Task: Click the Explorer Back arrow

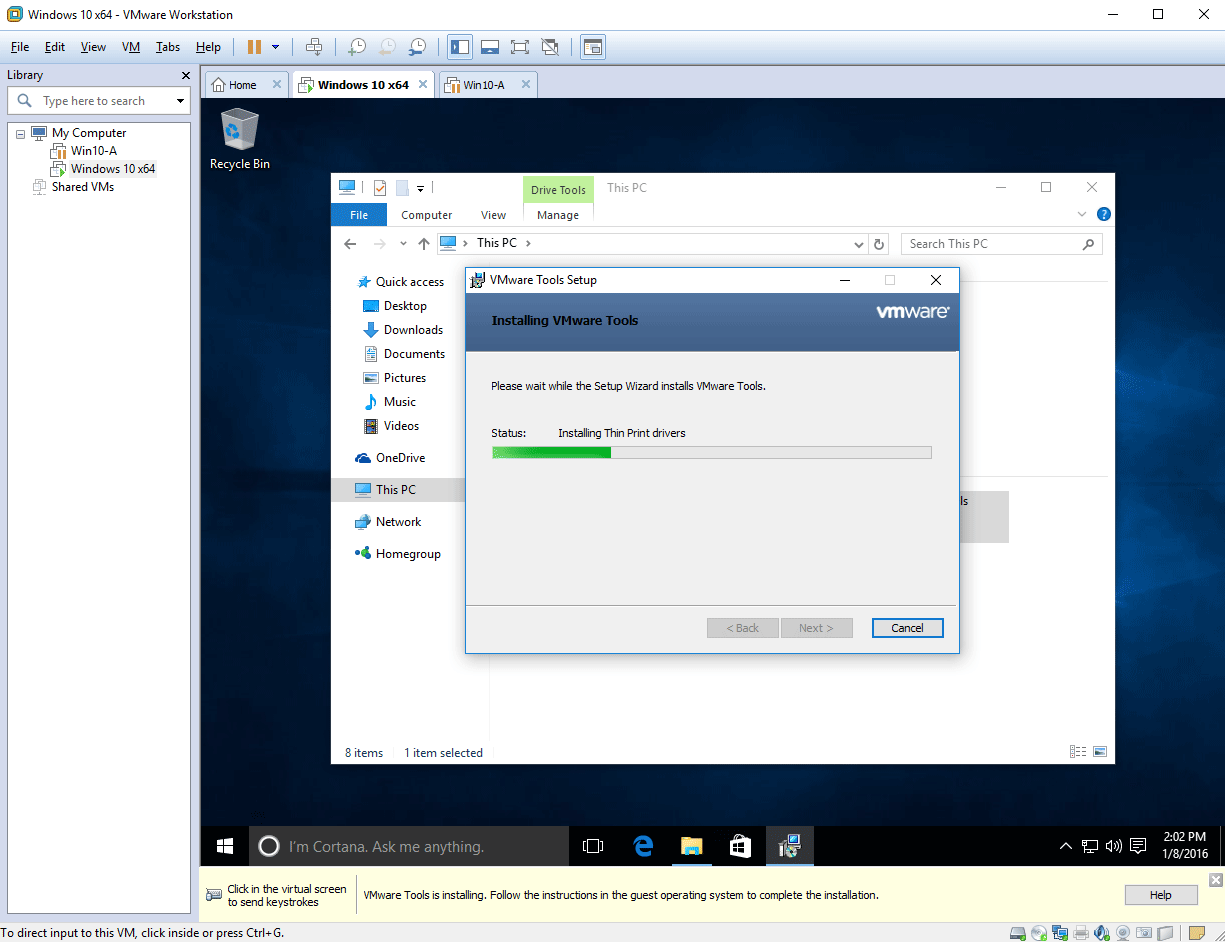Action: point(350,244)
